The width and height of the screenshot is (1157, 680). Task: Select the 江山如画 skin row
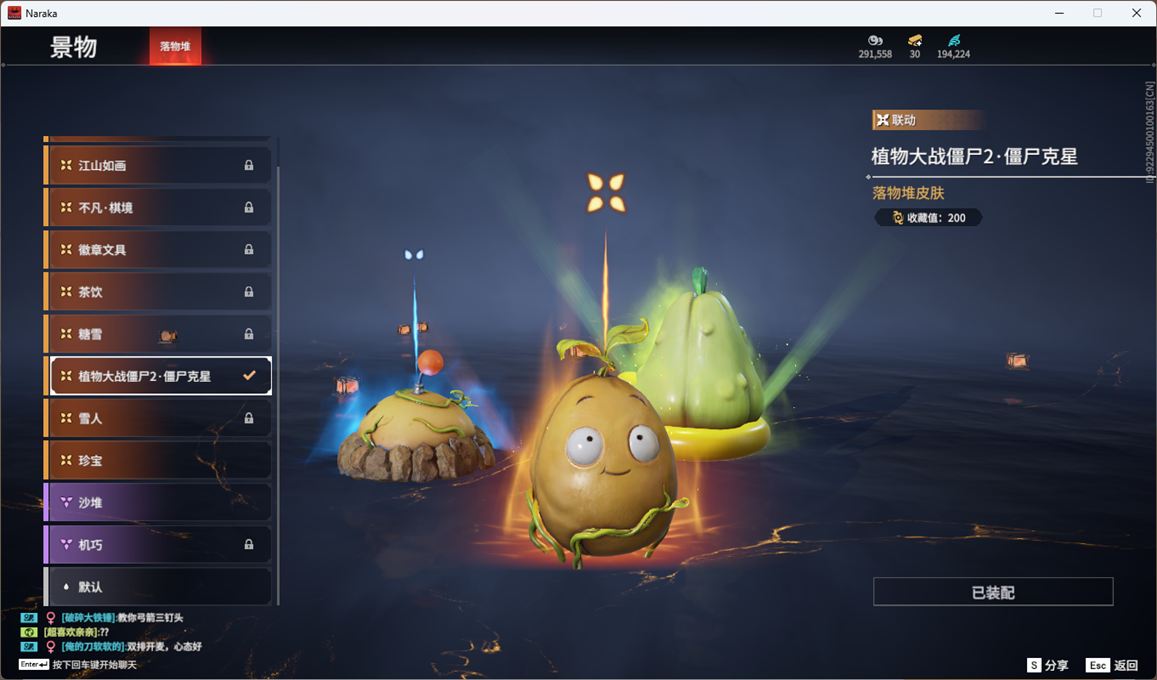coord(157,165)
